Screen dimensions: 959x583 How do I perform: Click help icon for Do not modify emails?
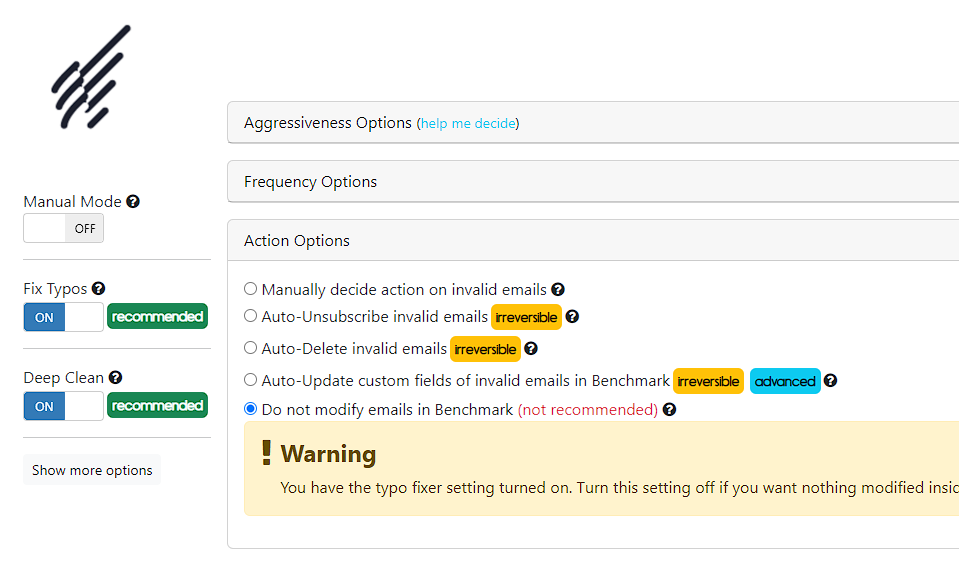(x=669, y=409)
